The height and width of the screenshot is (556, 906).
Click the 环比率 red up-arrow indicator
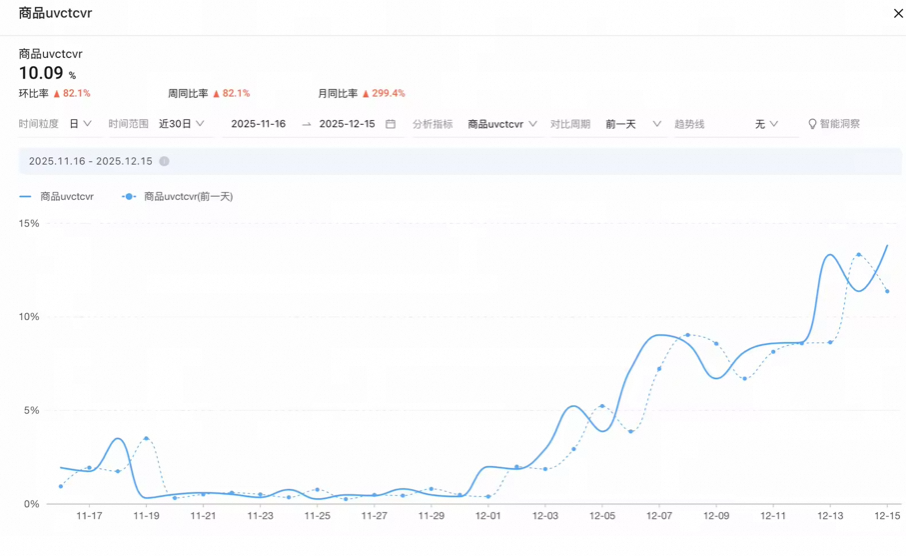(x=57, y=93)
